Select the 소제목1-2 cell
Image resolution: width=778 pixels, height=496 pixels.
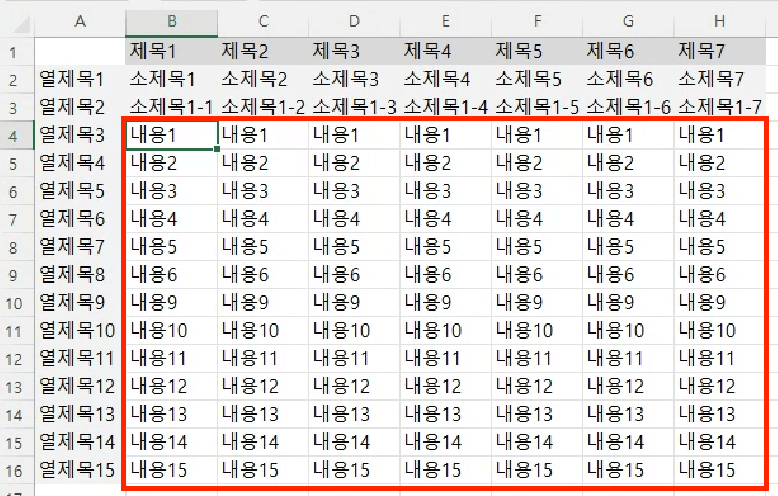263,107
